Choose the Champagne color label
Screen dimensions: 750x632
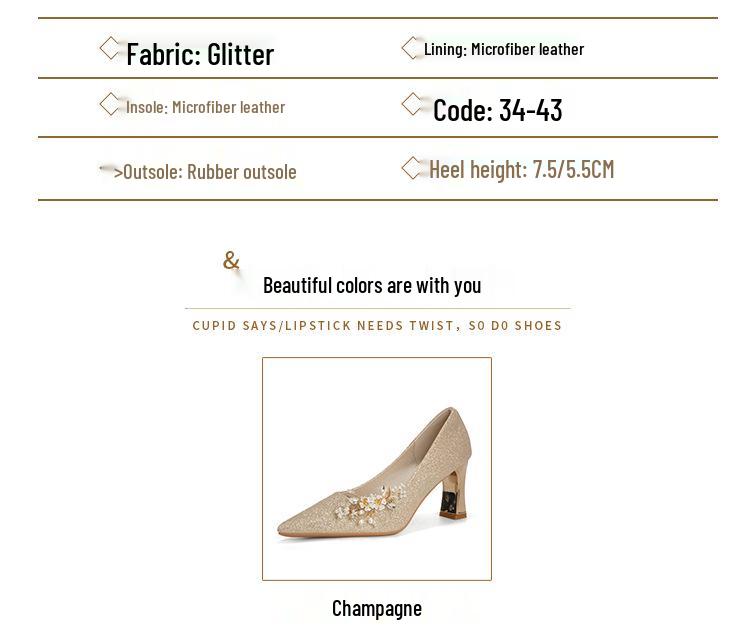coord(377,608)
